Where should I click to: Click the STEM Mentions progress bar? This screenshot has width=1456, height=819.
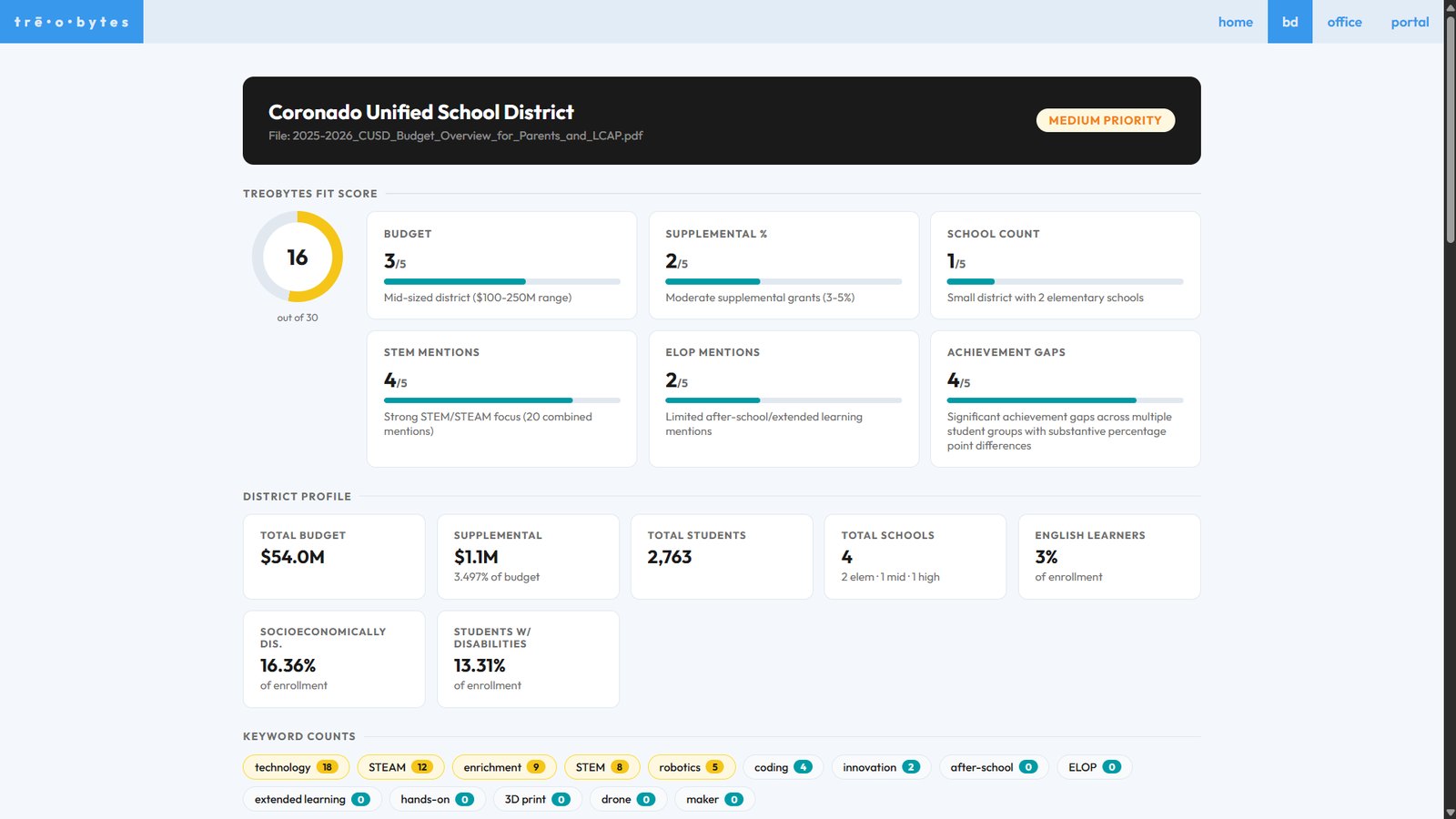point(501,400)
